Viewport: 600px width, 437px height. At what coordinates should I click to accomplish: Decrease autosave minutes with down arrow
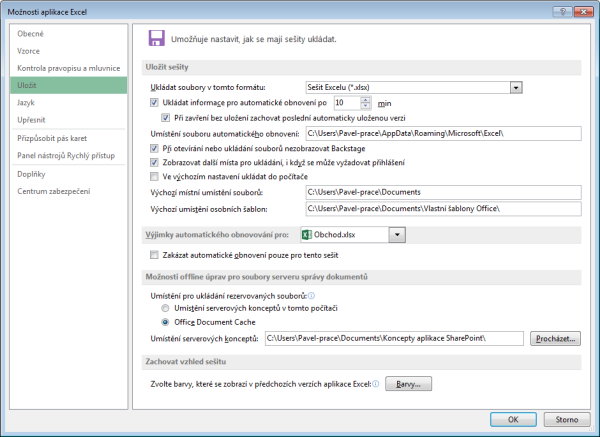coord(365,106)
